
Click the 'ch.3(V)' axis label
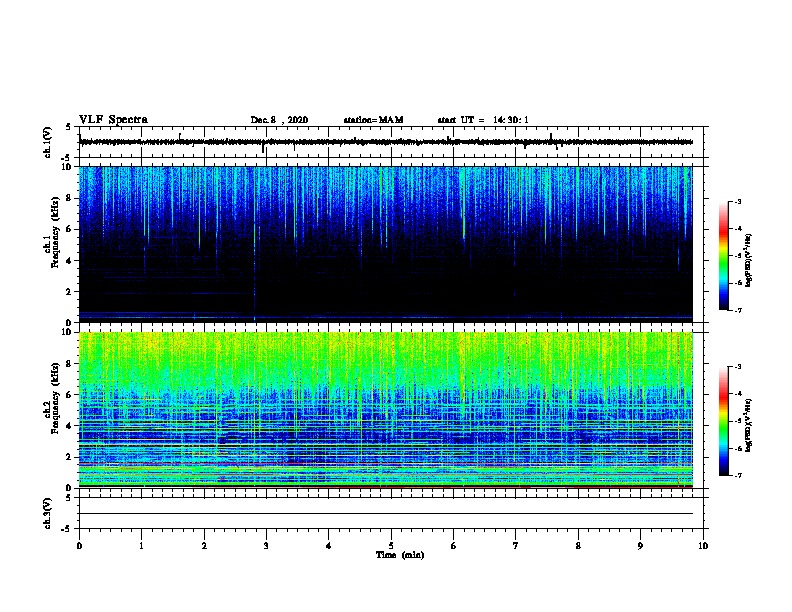tap(48, 514)
